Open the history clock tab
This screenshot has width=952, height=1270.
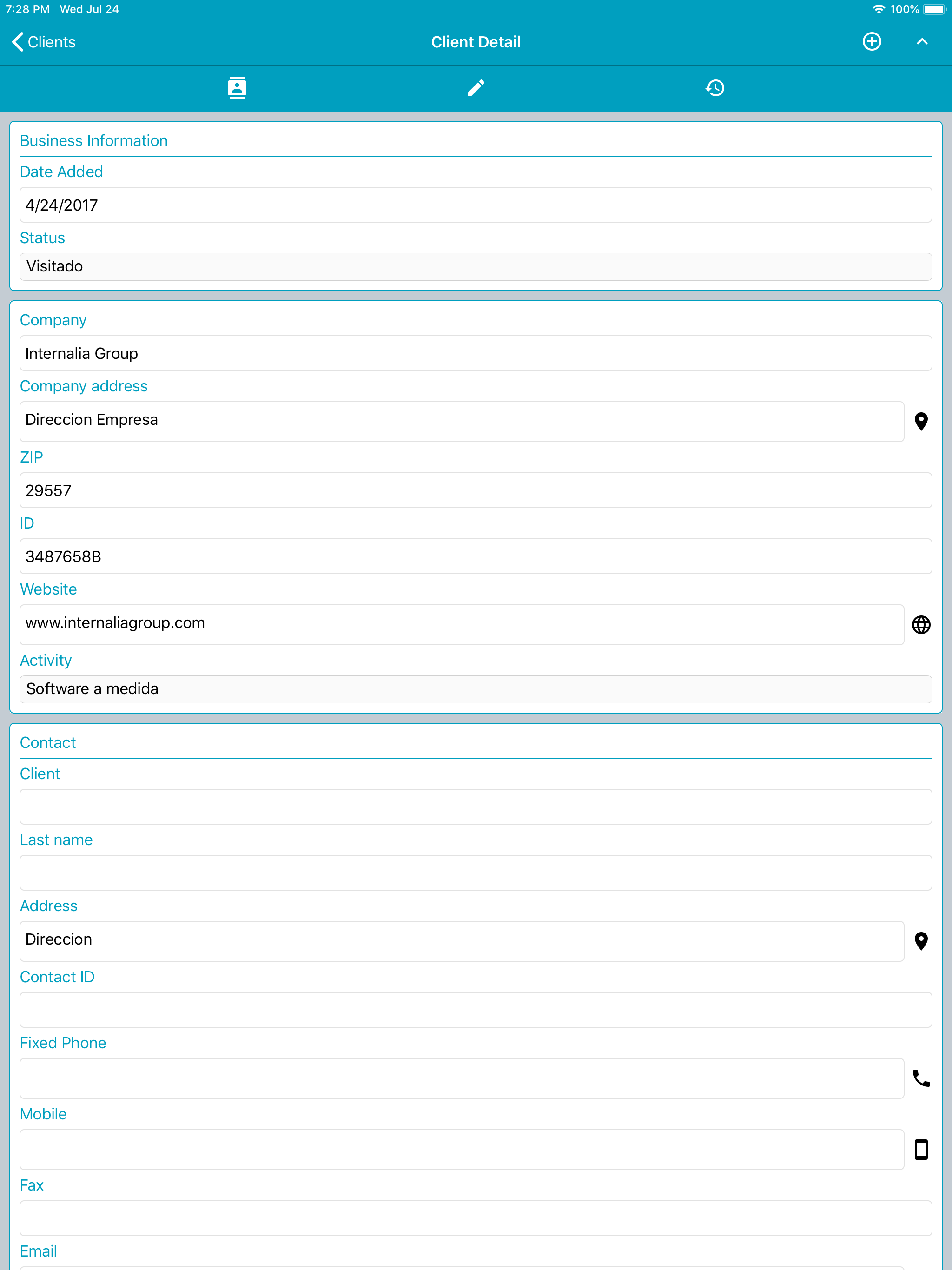tap(714, 88)
